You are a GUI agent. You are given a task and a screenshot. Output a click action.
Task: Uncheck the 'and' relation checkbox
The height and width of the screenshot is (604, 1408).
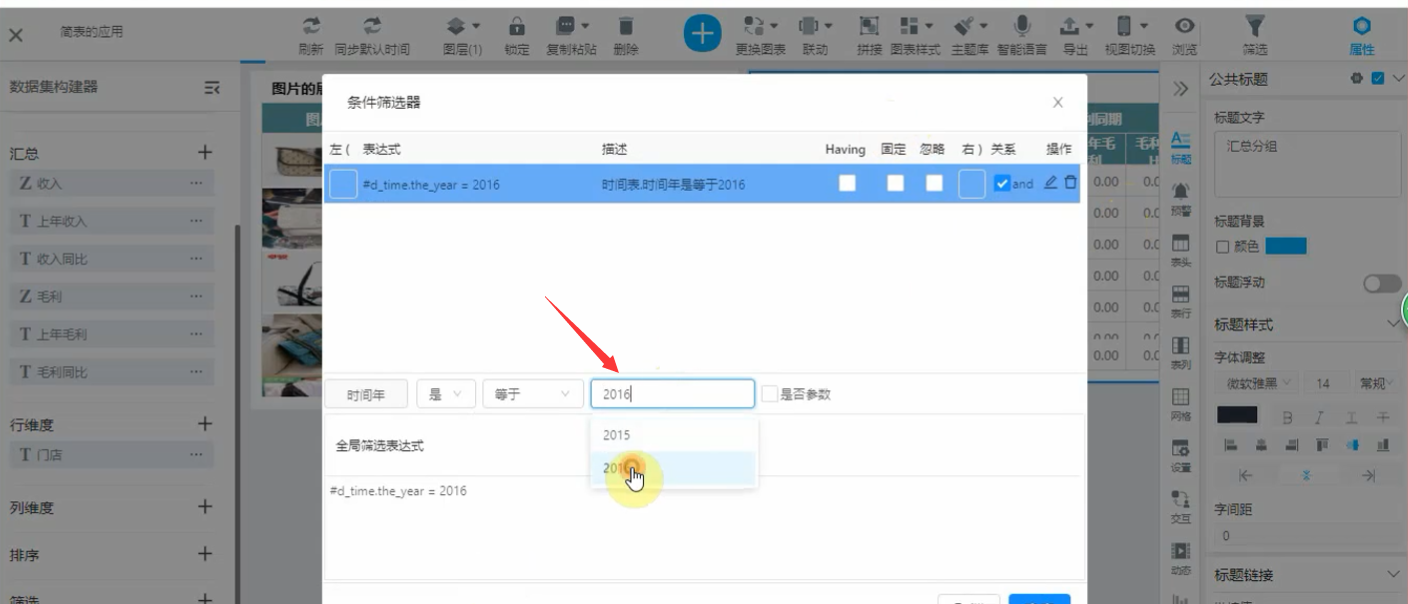[x=1003, y=184]
